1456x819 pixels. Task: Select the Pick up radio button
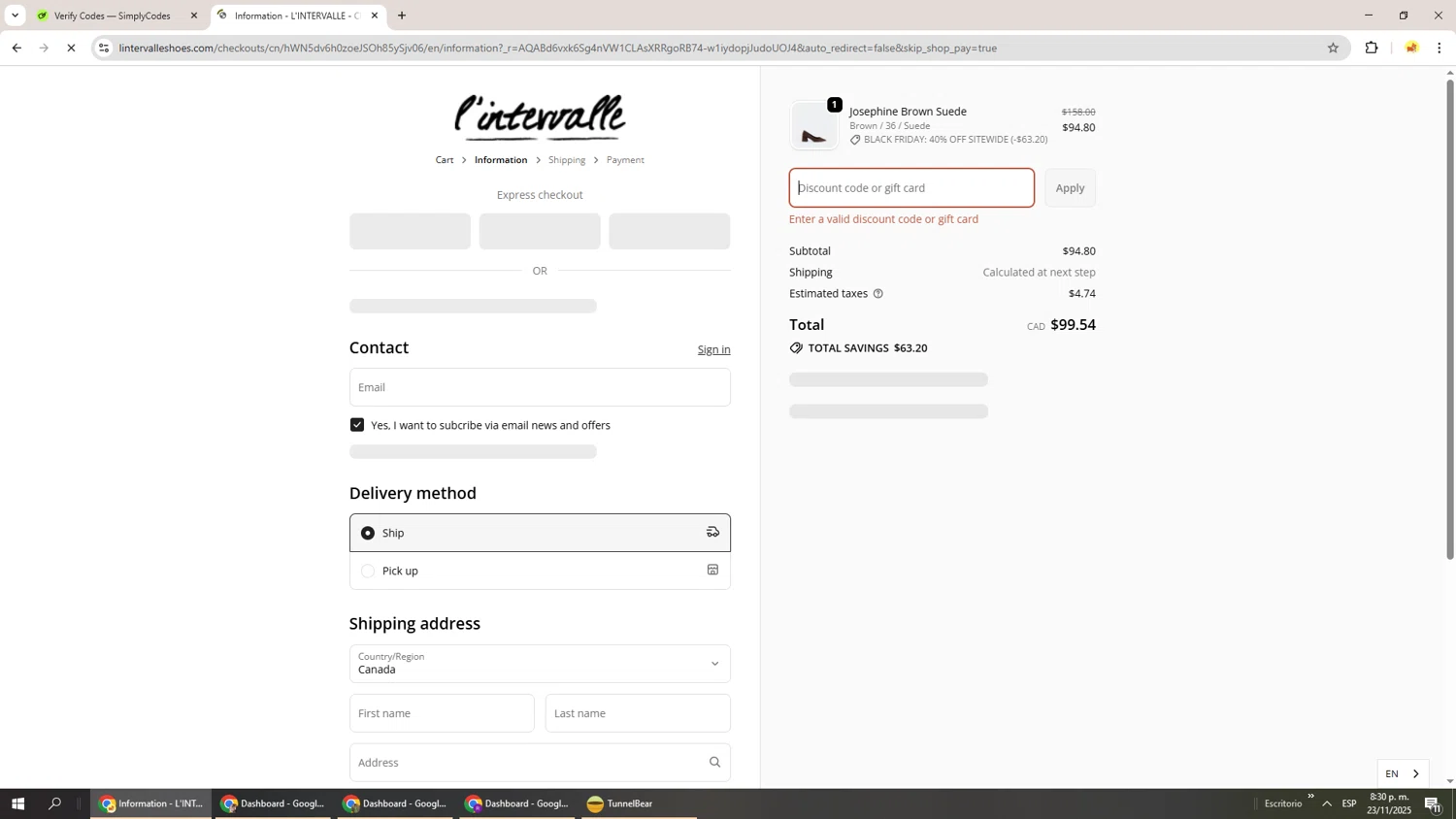point(368,571)
